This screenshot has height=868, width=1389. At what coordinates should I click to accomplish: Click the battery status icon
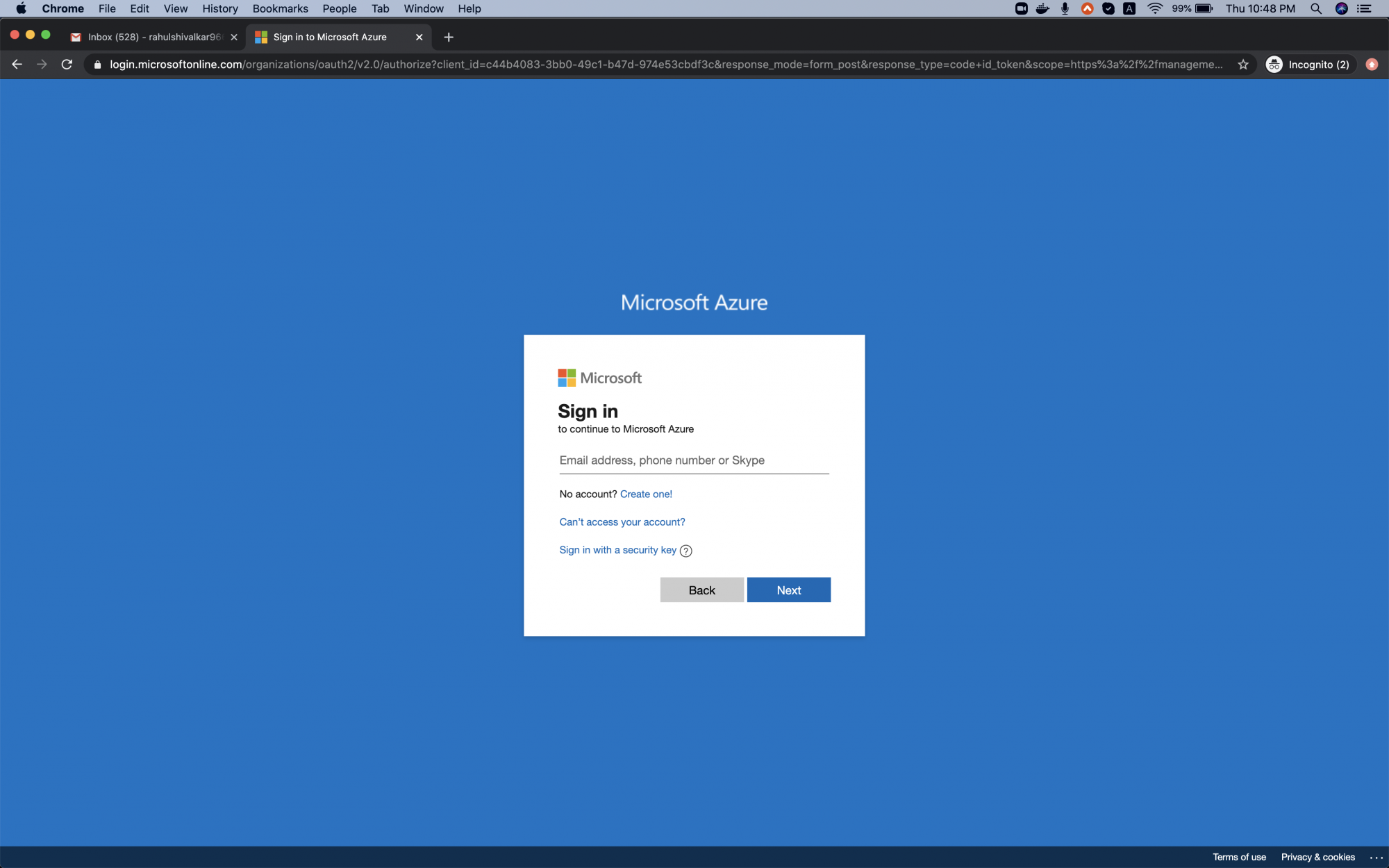[1204, 9]
